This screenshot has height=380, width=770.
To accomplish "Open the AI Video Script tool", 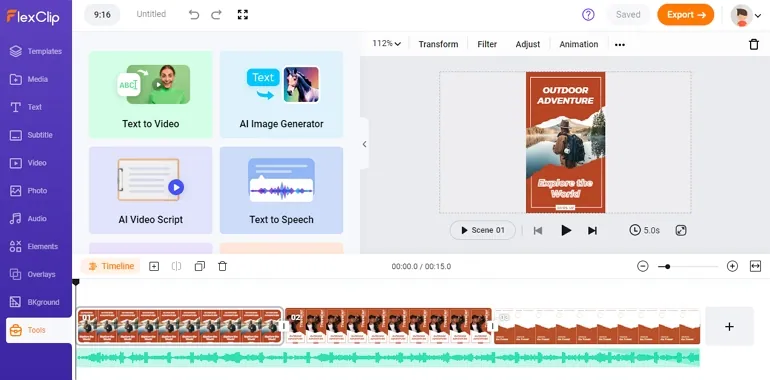I will point(150,190).
